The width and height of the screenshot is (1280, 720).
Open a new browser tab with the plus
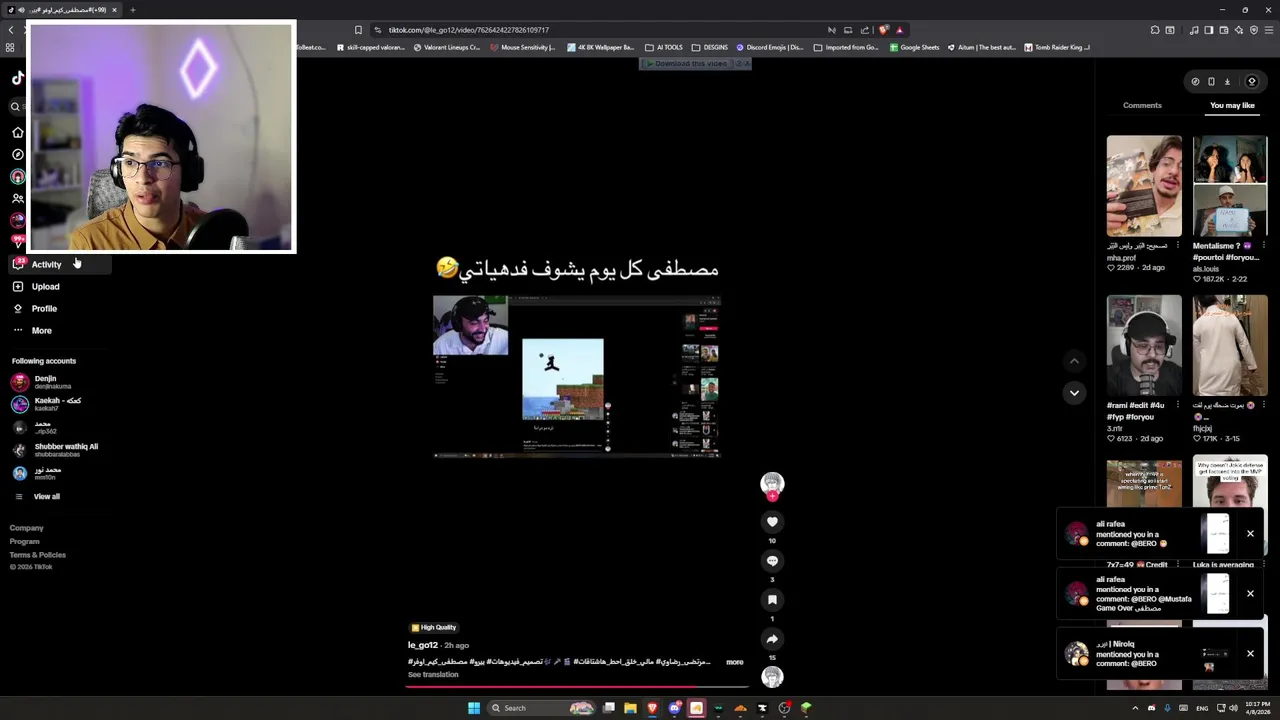click(x=132, y=10)
